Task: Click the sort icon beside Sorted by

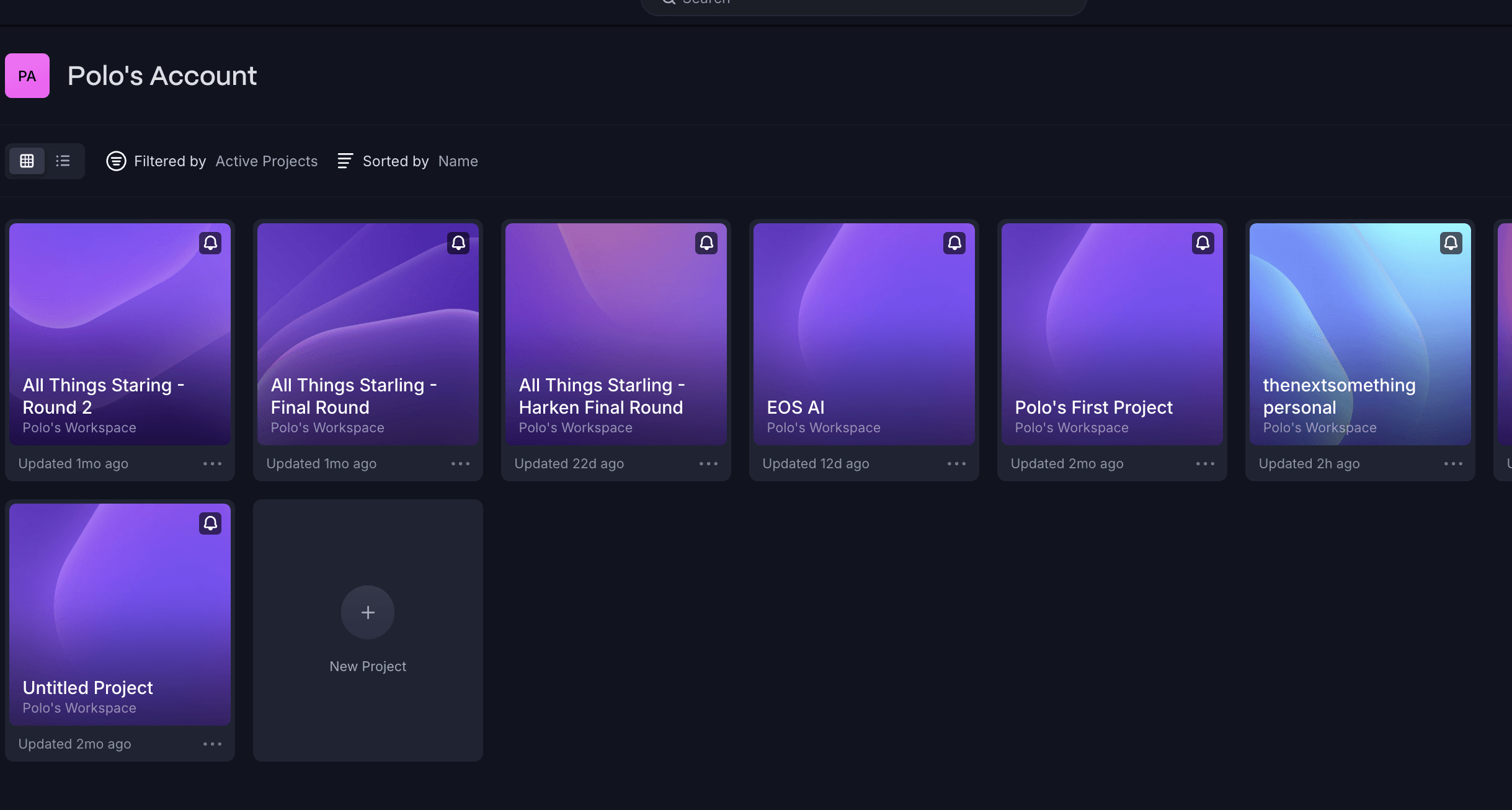Action: tap(345, 161)
